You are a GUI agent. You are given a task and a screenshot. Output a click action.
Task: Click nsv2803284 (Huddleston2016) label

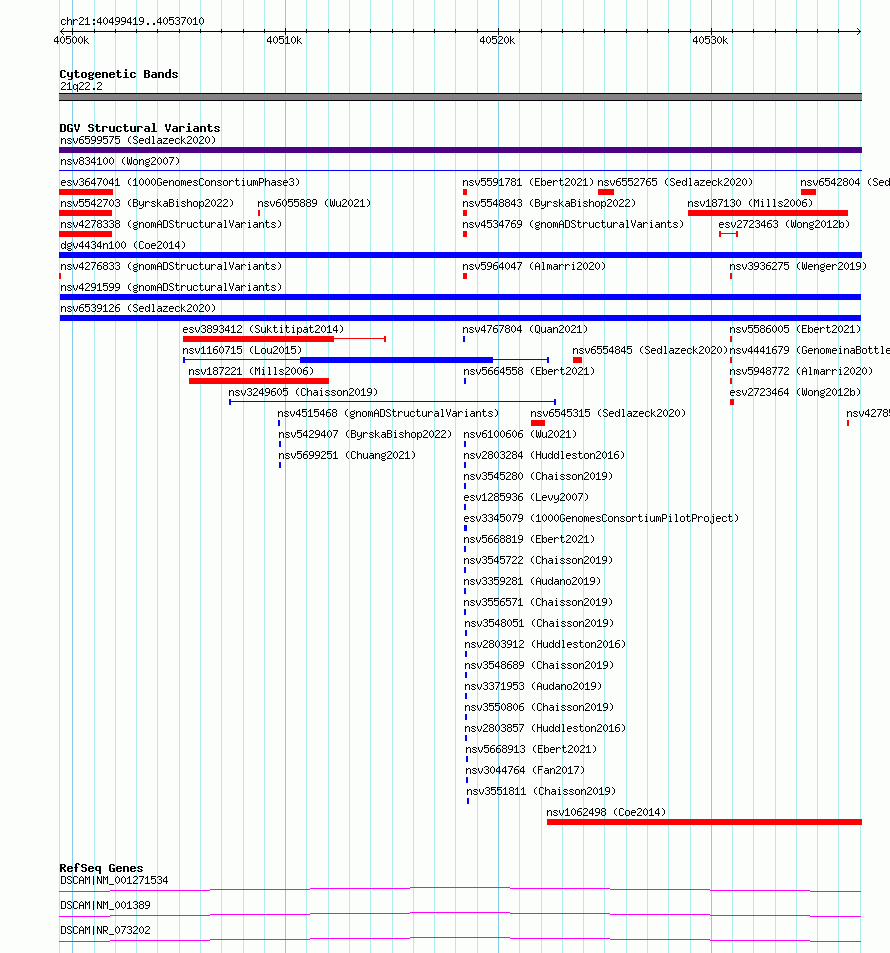tap(544, 455)
